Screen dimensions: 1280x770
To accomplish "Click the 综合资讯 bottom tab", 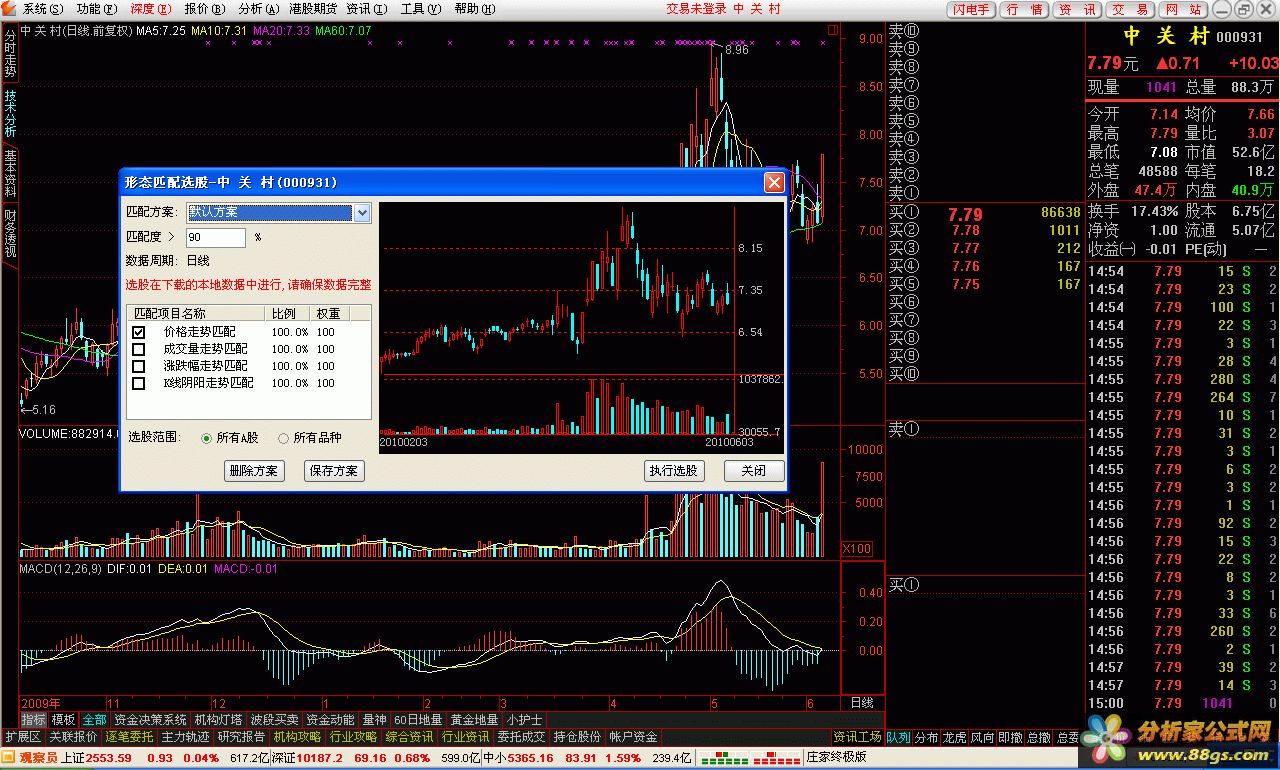I will (x=409, y=737).
